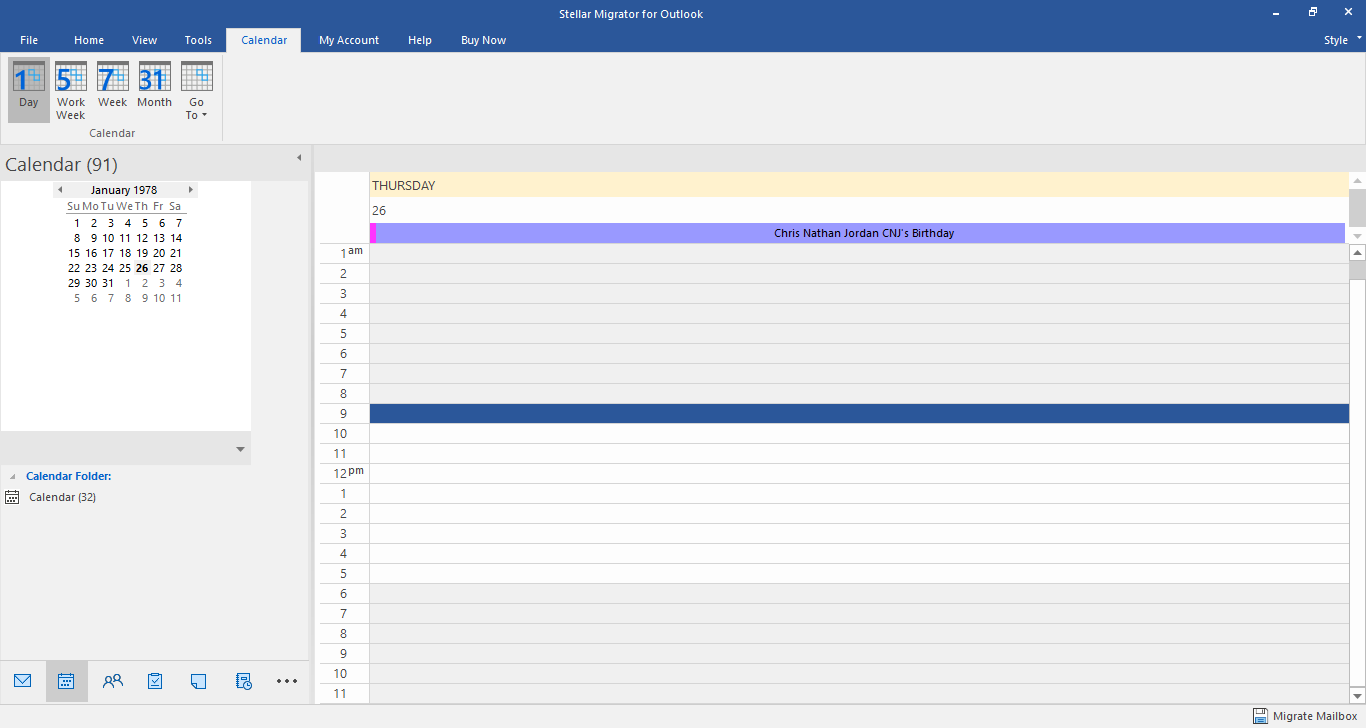Select the 3 pm time slot
Image resolution: width=1366 pixels, height=728 pixels.
[859, 534]
